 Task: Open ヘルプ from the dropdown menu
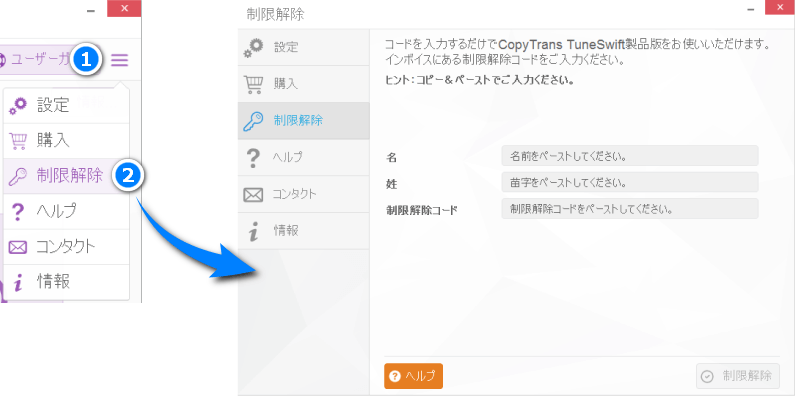[66, 211]
